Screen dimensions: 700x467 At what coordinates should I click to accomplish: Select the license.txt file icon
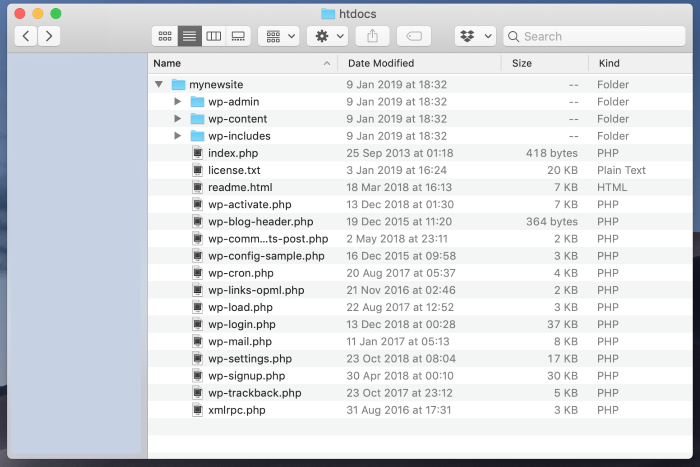[x=197, y=170]
